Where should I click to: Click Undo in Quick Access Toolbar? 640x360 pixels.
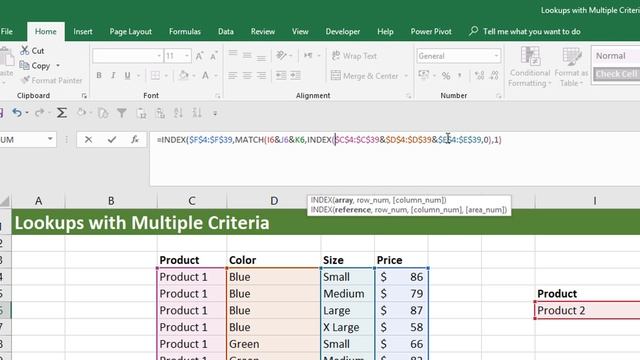pos(17,113)
